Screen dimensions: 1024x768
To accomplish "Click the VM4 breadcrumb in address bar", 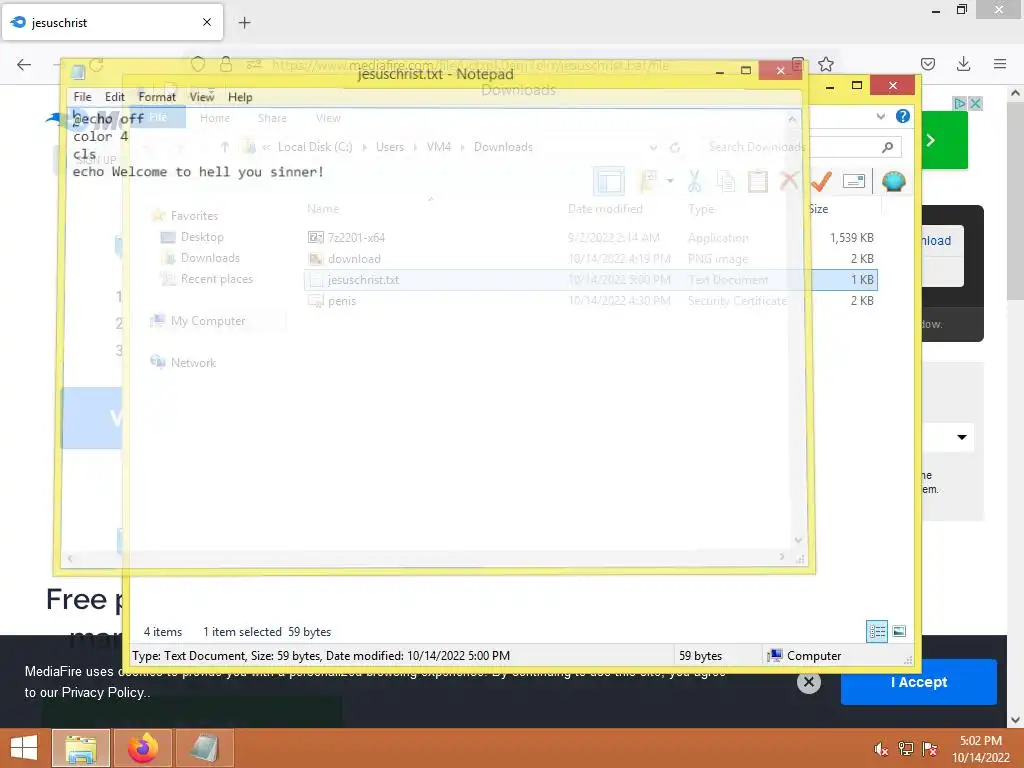I will point(439,147).
